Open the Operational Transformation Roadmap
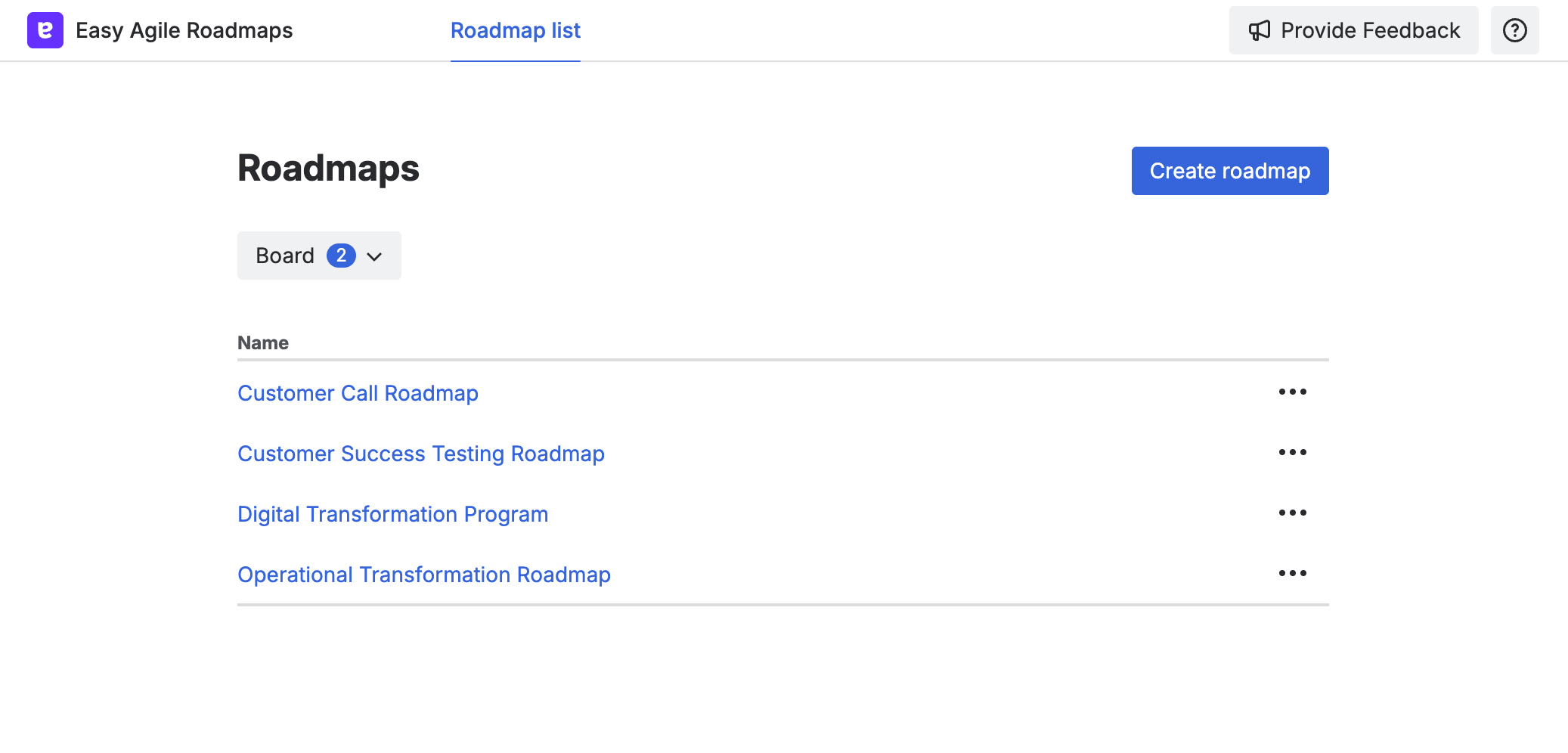Image resolution: width=1568 pixels, height=753 pixels. tap(424, 575)
